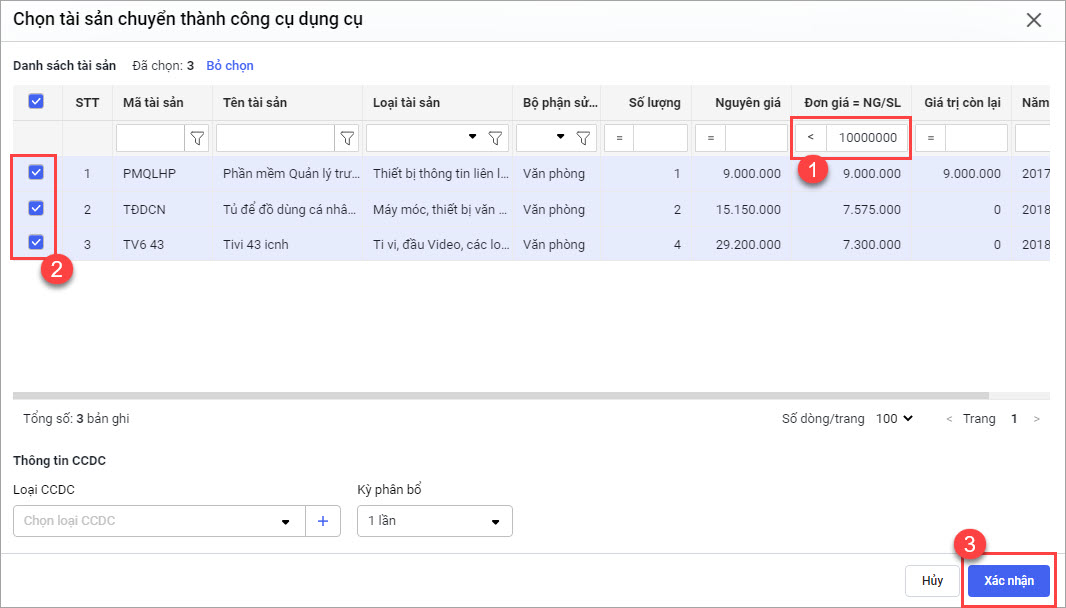Expand the Kỳ phân bổ dropdown
Screen dimensions: 1066x608
tap(434, 521)
